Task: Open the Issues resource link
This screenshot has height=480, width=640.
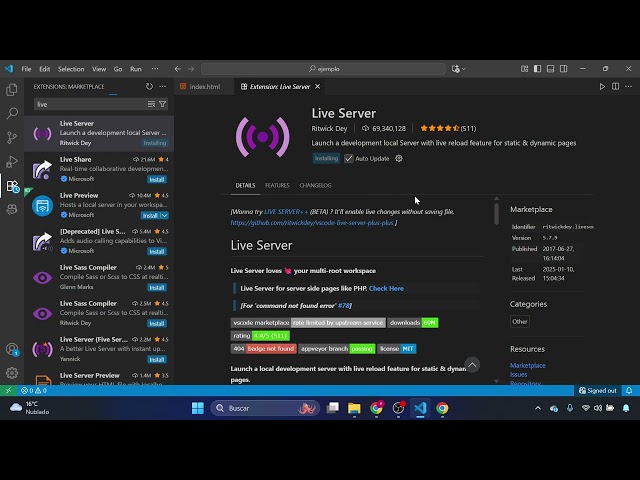Action: 518,375
